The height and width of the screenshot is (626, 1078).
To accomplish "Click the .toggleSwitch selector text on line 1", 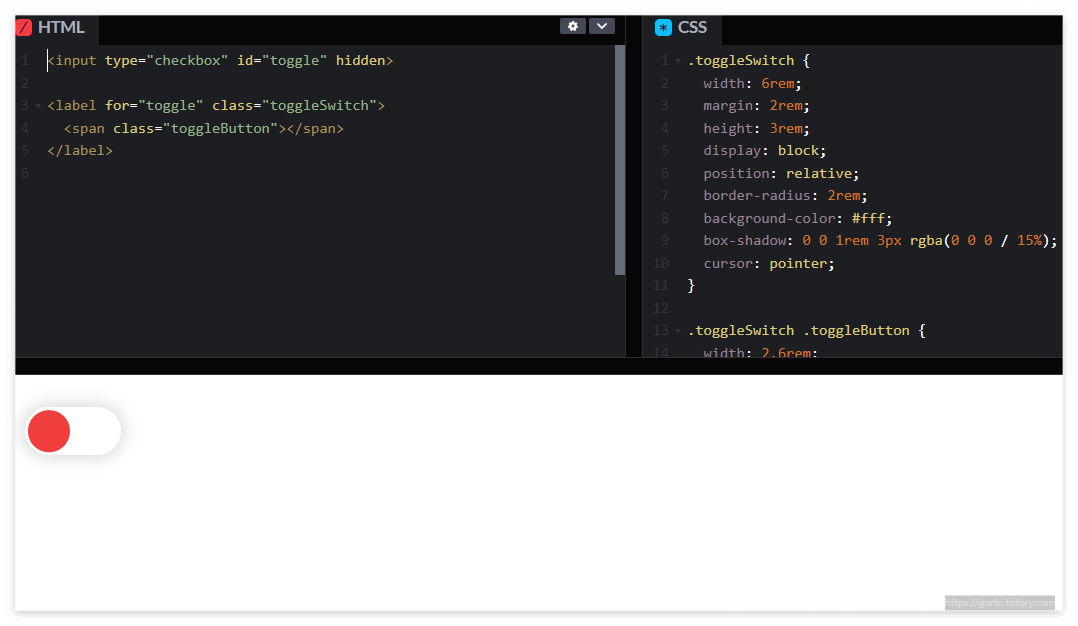I will click(x=740, y=60).
